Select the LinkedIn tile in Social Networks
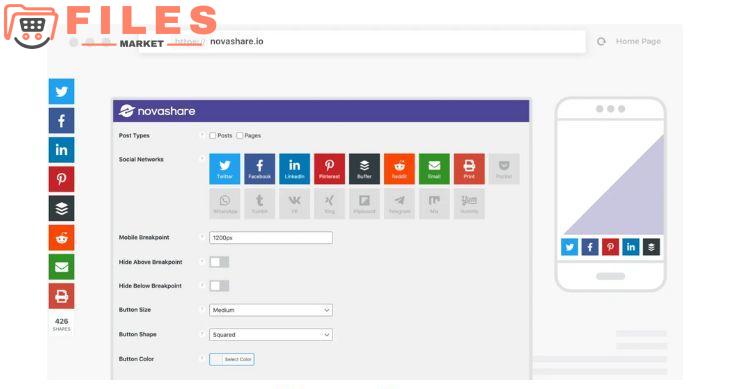 (295, 169)
